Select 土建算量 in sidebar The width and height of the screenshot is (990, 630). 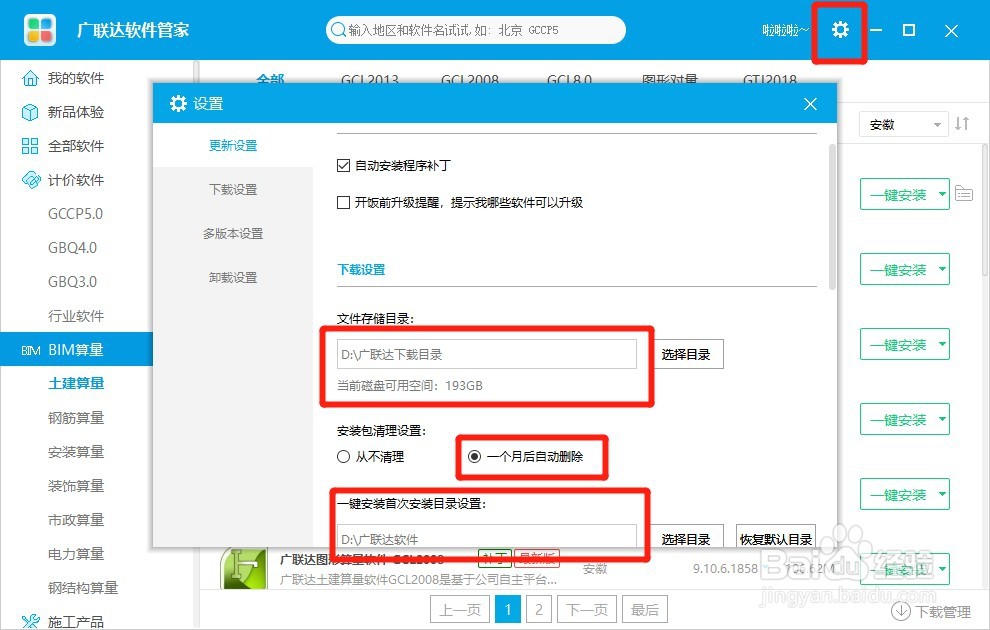[x=76, y=384]
